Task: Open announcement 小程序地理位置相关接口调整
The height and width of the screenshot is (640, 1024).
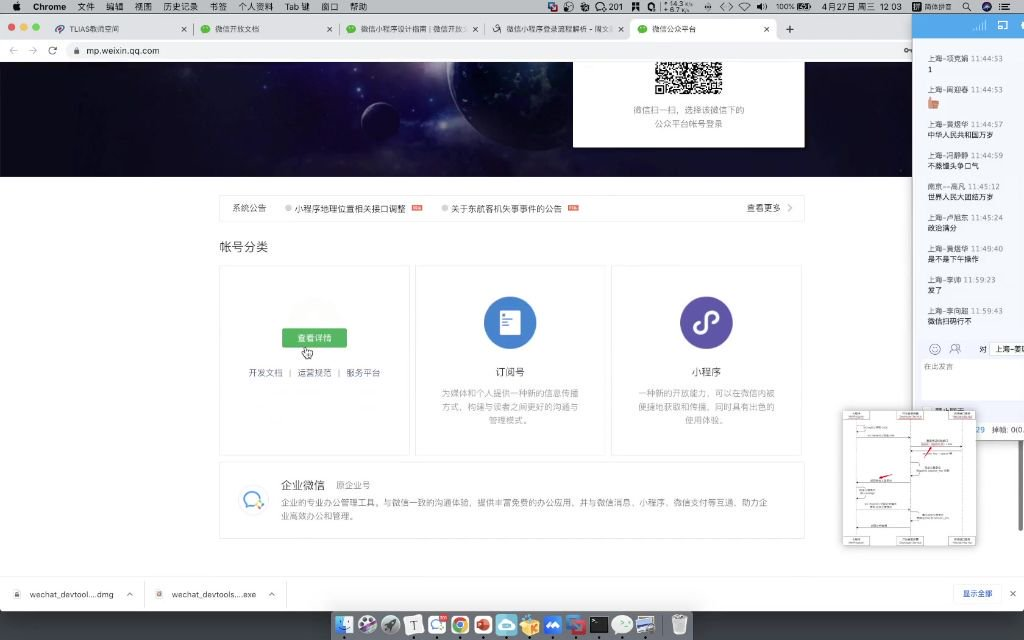Action: (350, 209)
